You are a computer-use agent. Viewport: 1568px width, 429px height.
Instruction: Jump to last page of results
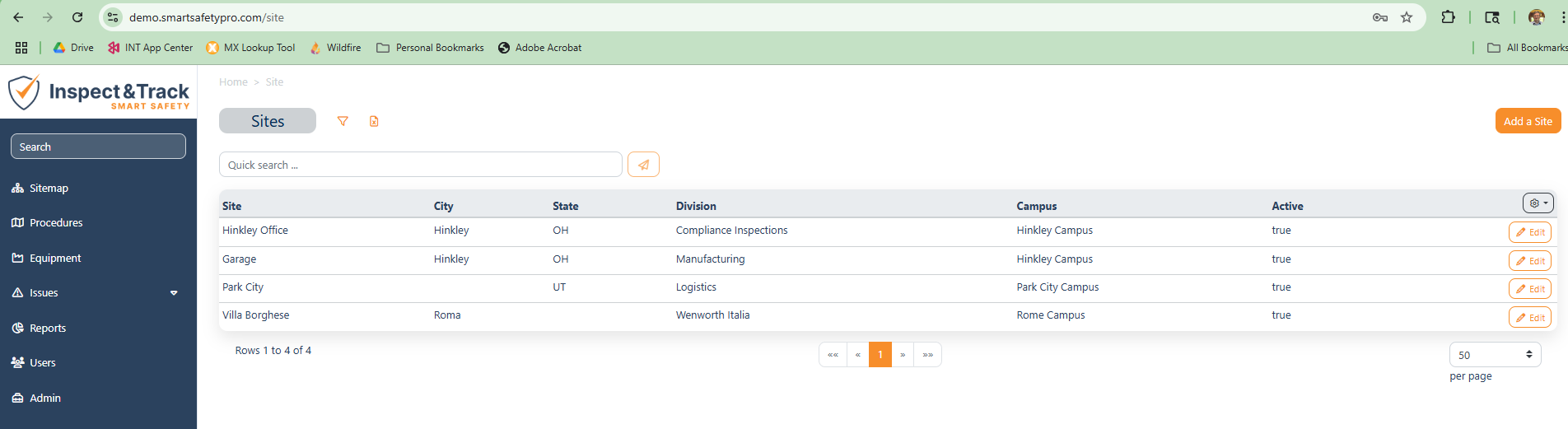tap(927, 355)
